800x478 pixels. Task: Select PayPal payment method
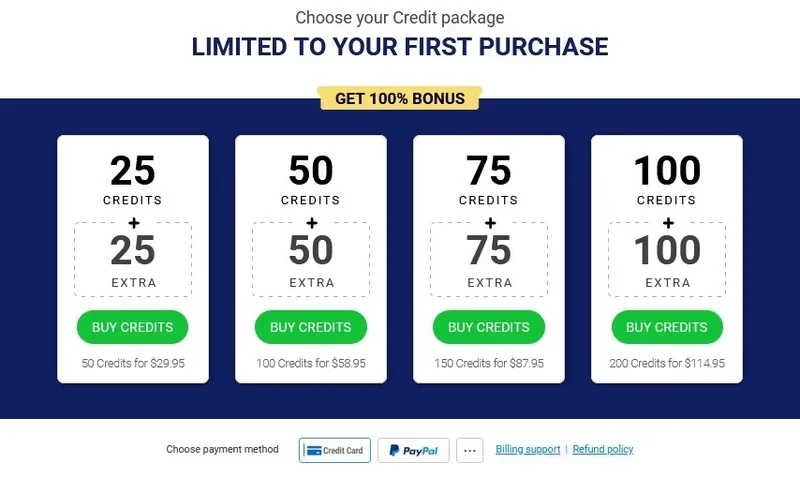click(x=413, y=451)
